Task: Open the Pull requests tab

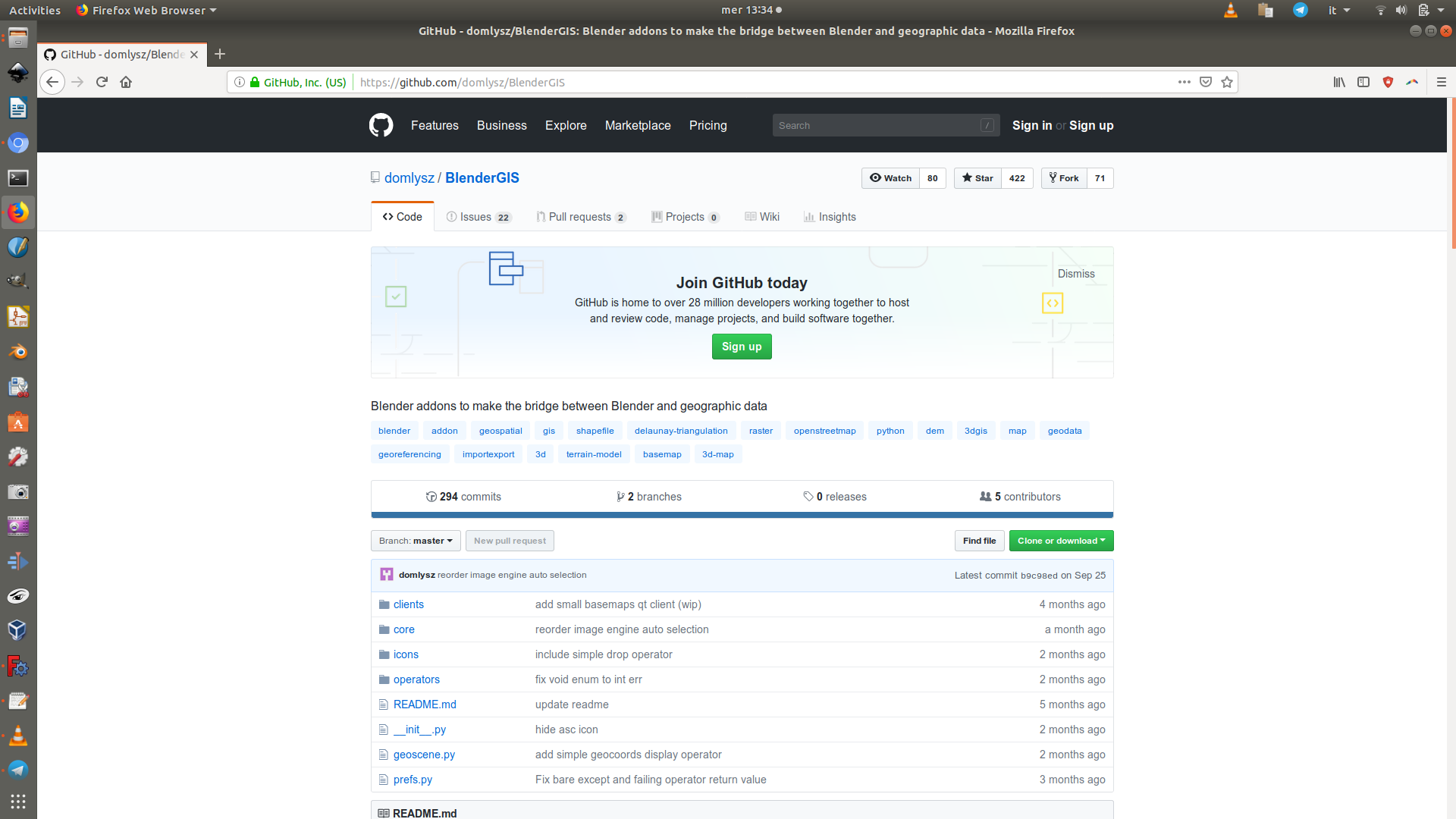Action: click(x=581, y=217)
